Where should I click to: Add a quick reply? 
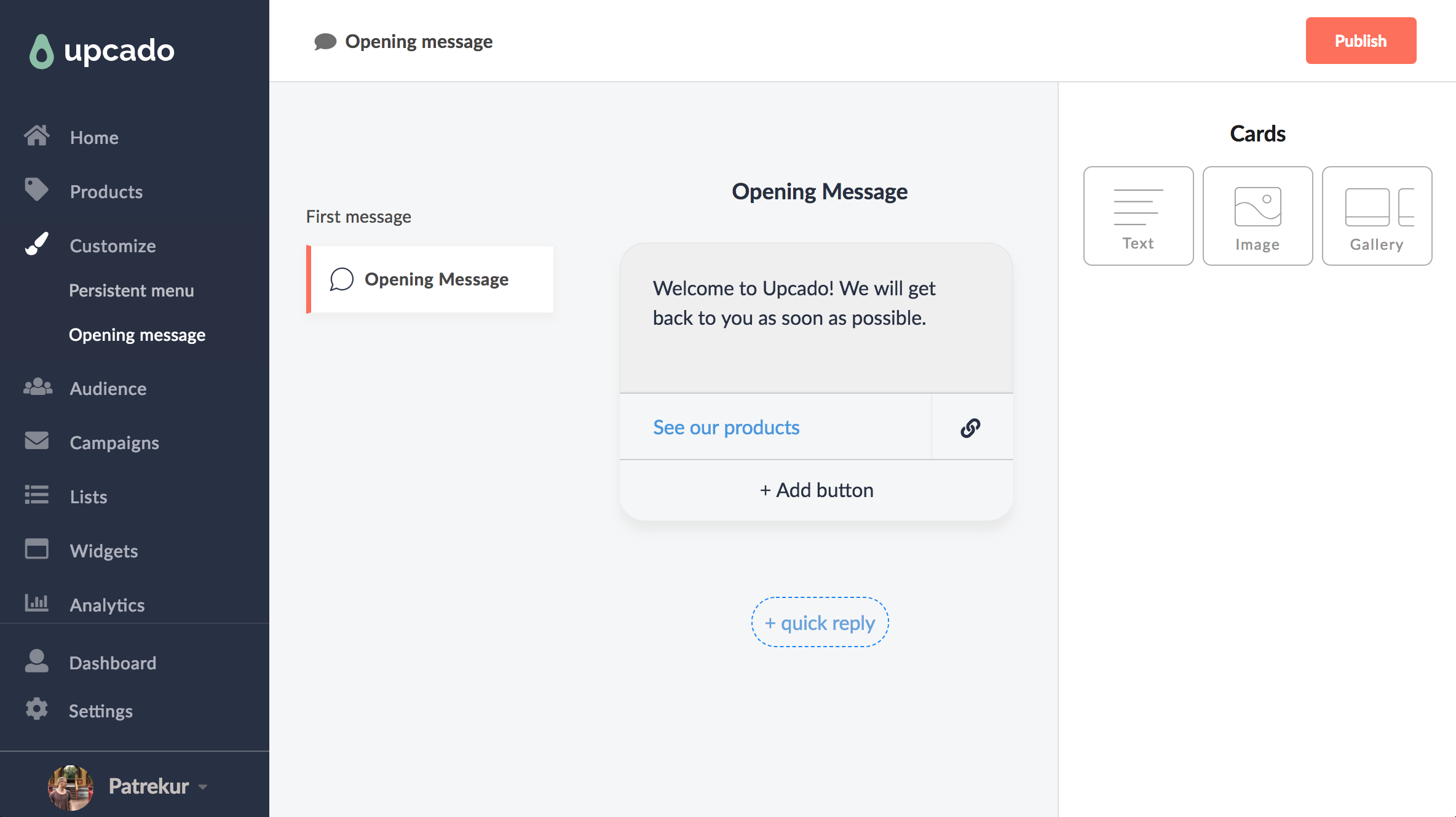pos(820,623)
